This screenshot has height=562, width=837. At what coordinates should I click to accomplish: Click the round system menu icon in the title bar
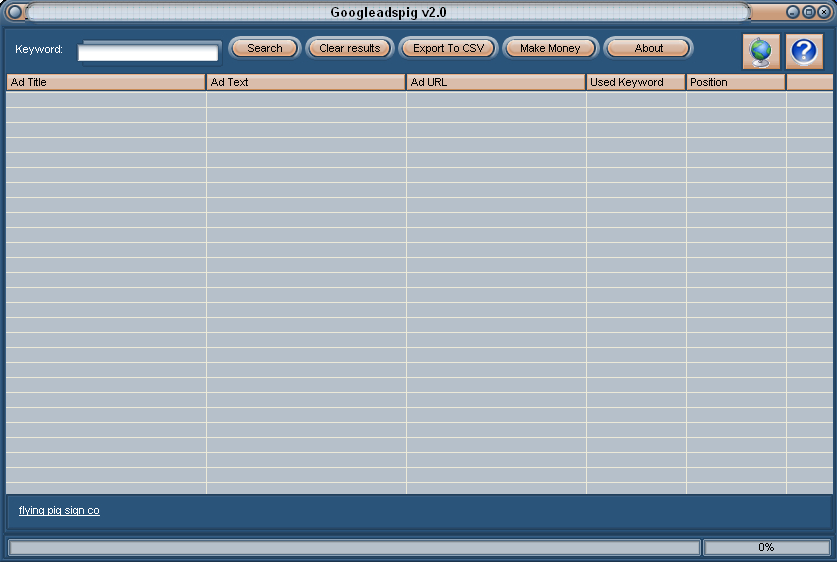tap(14, 12)
